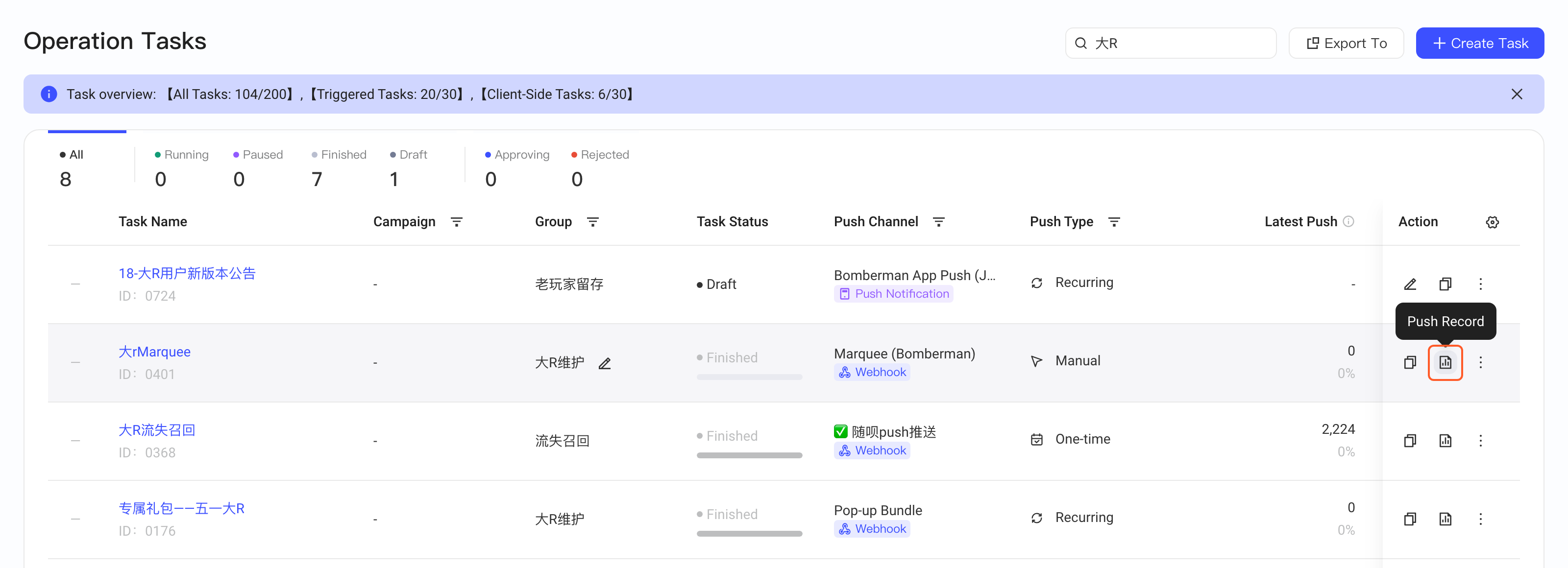Viewport: 1568px width, 568px height.
Task: Duplicate the 大rMarquee task
Action: coord(1410,362)
